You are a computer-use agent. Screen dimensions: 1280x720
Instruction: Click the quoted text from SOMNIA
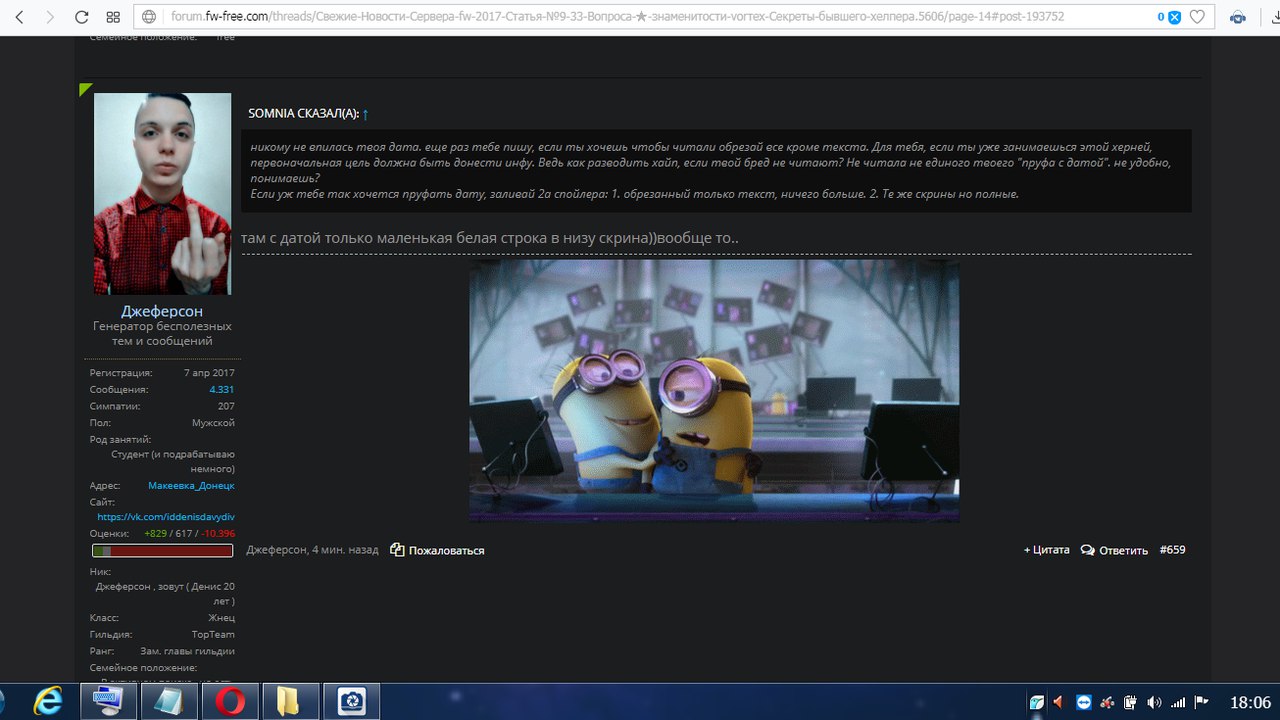716,170
